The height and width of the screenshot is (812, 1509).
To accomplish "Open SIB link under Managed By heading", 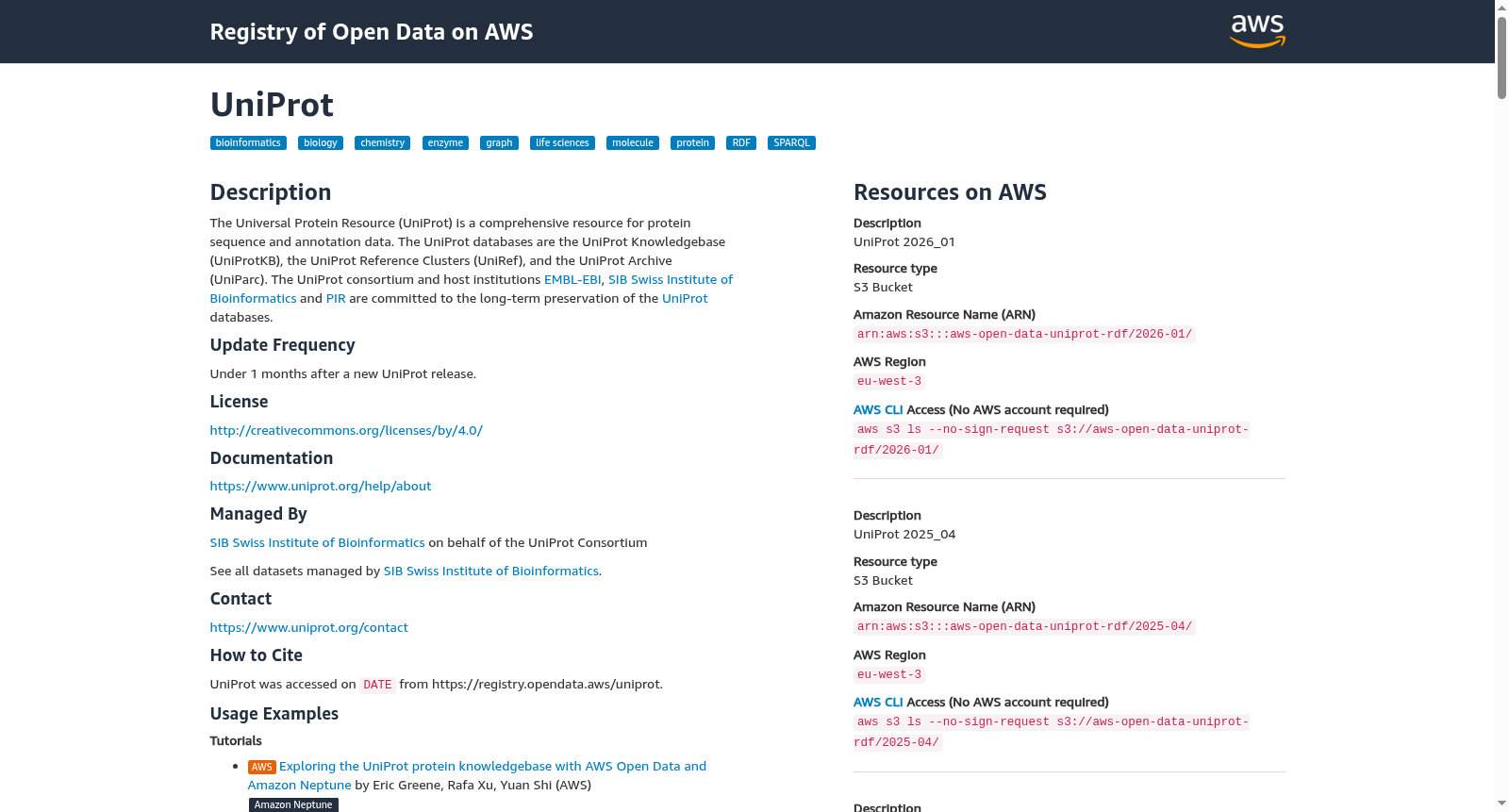I will [x=317, y=543].
